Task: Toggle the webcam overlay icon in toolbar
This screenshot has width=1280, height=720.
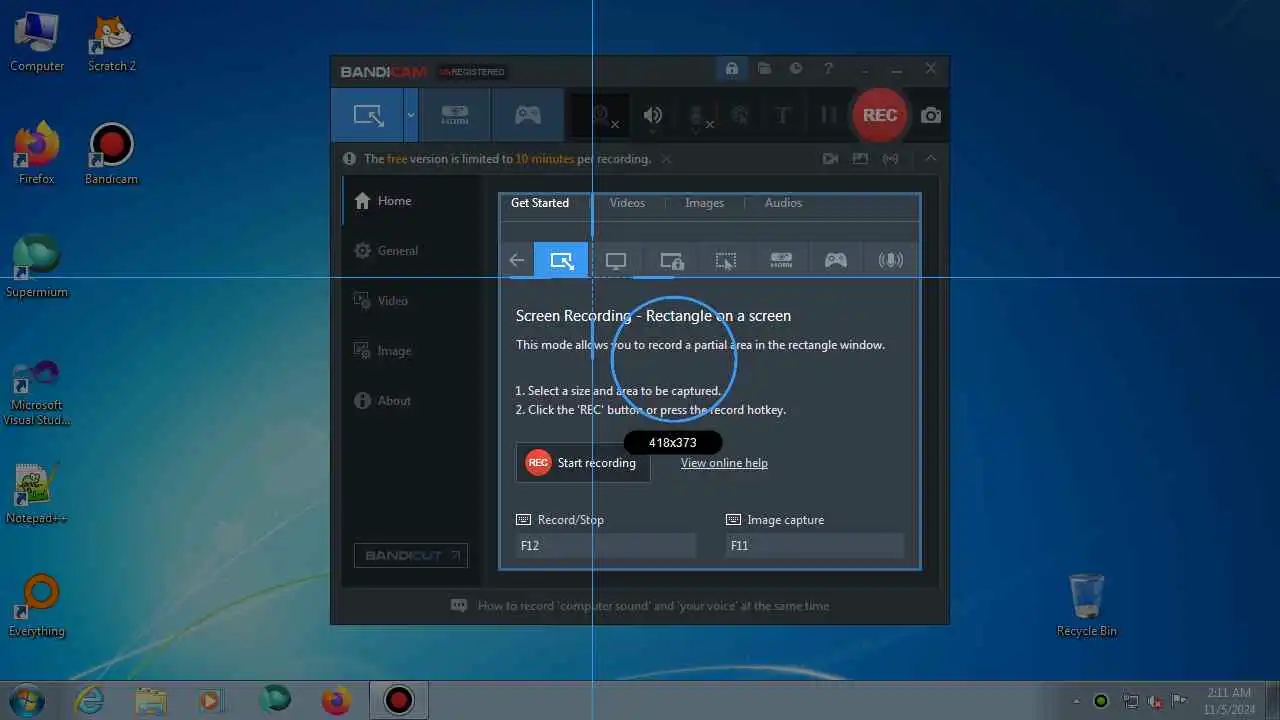Action: pyautogui.click(x=600, y=115)
